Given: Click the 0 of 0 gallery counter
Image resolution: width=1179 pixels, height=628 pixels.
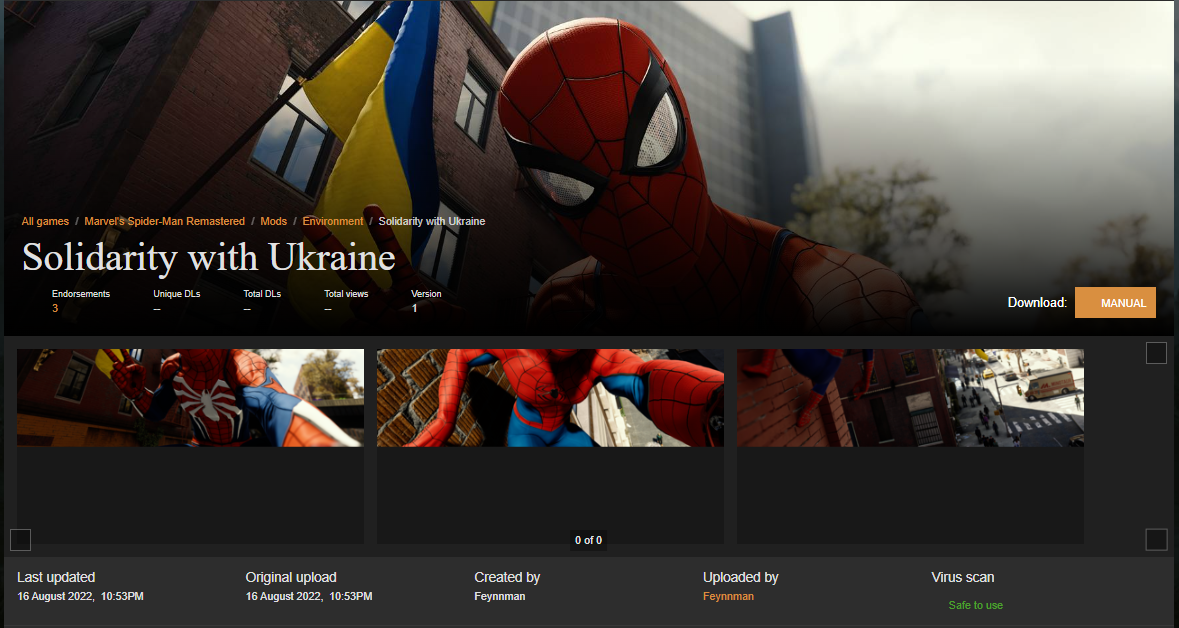Looking at the screenshot, I should (x=588, y=540).
